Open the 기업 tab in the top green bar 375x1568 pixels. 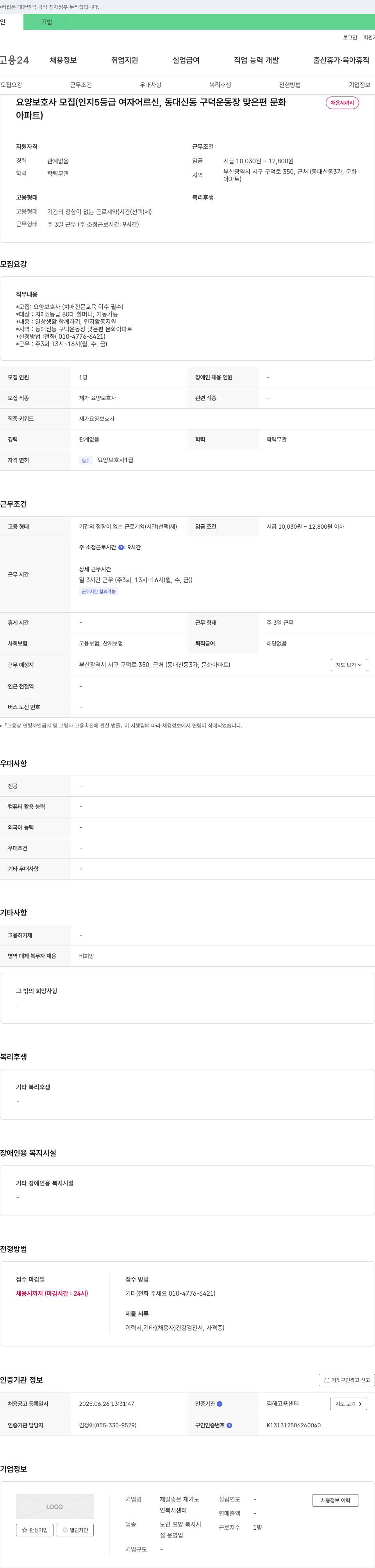47,22
